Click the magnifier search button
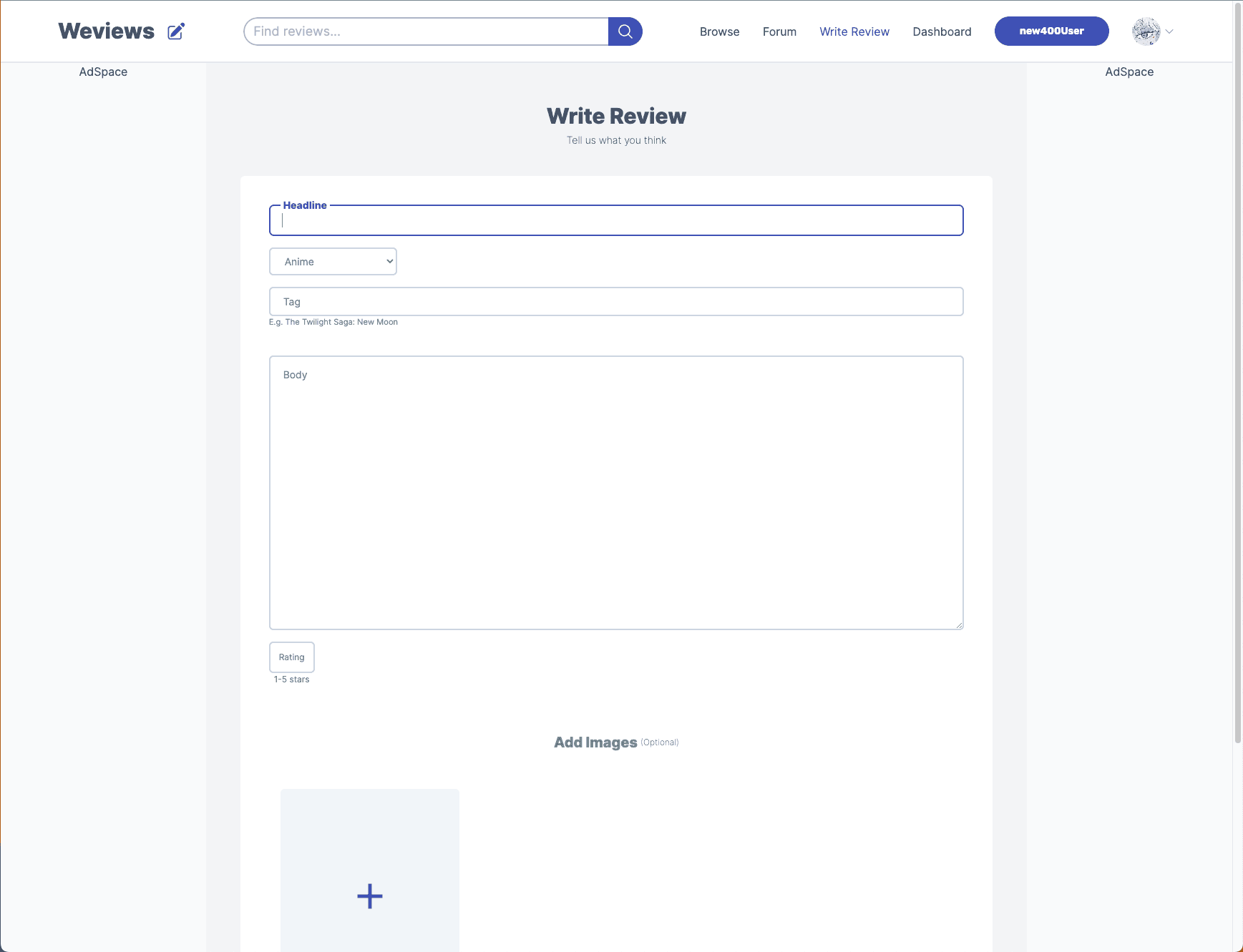The width and height of the screenshot is (1243, 952). (x=625, y=31)
